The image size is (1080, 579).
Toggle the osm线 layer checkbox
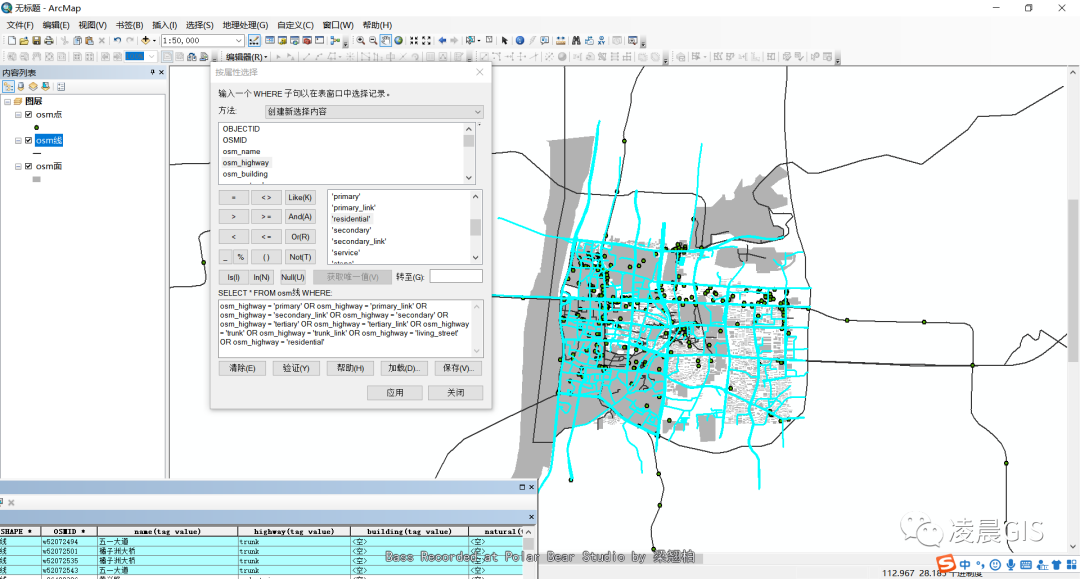29,141
